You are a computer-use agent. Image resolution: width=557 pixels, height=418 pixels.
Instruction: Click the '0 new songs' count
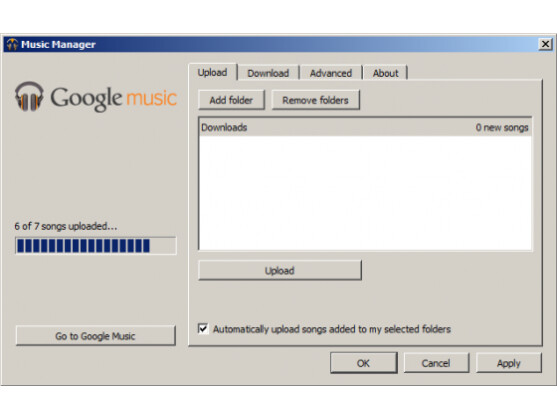pyautogui.click(x=502, y=127)
